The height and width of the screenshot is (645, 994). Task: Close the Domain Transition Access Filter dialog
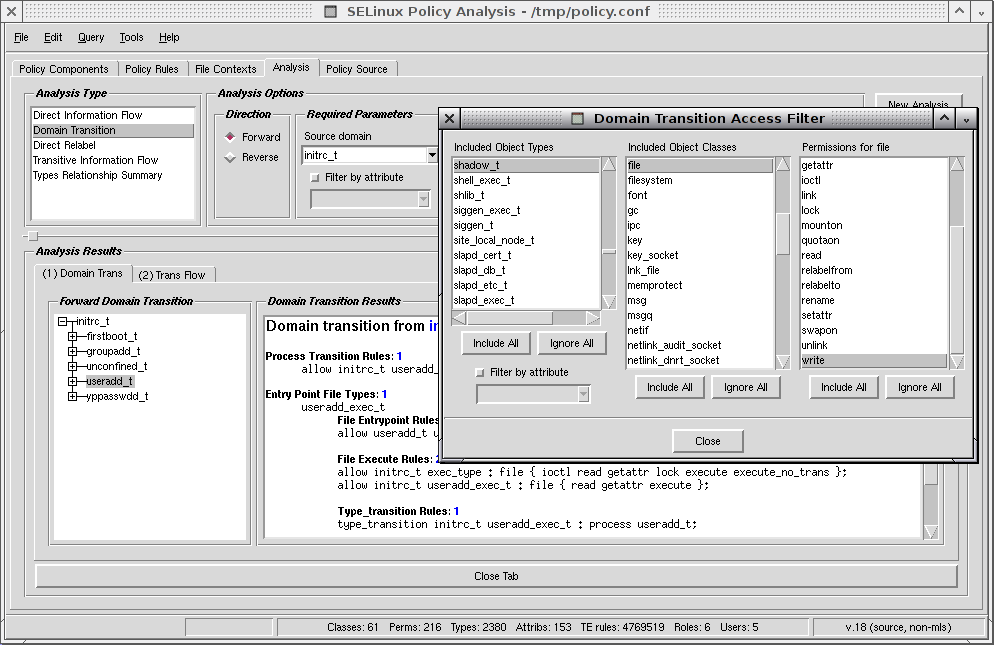click(x=707, y=441)
